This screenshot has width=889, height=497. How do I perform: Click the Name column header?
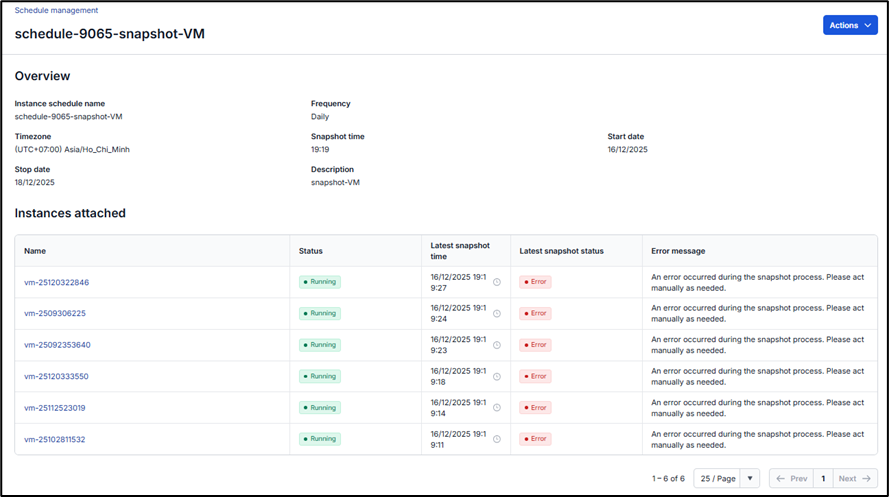coord(35,251)
